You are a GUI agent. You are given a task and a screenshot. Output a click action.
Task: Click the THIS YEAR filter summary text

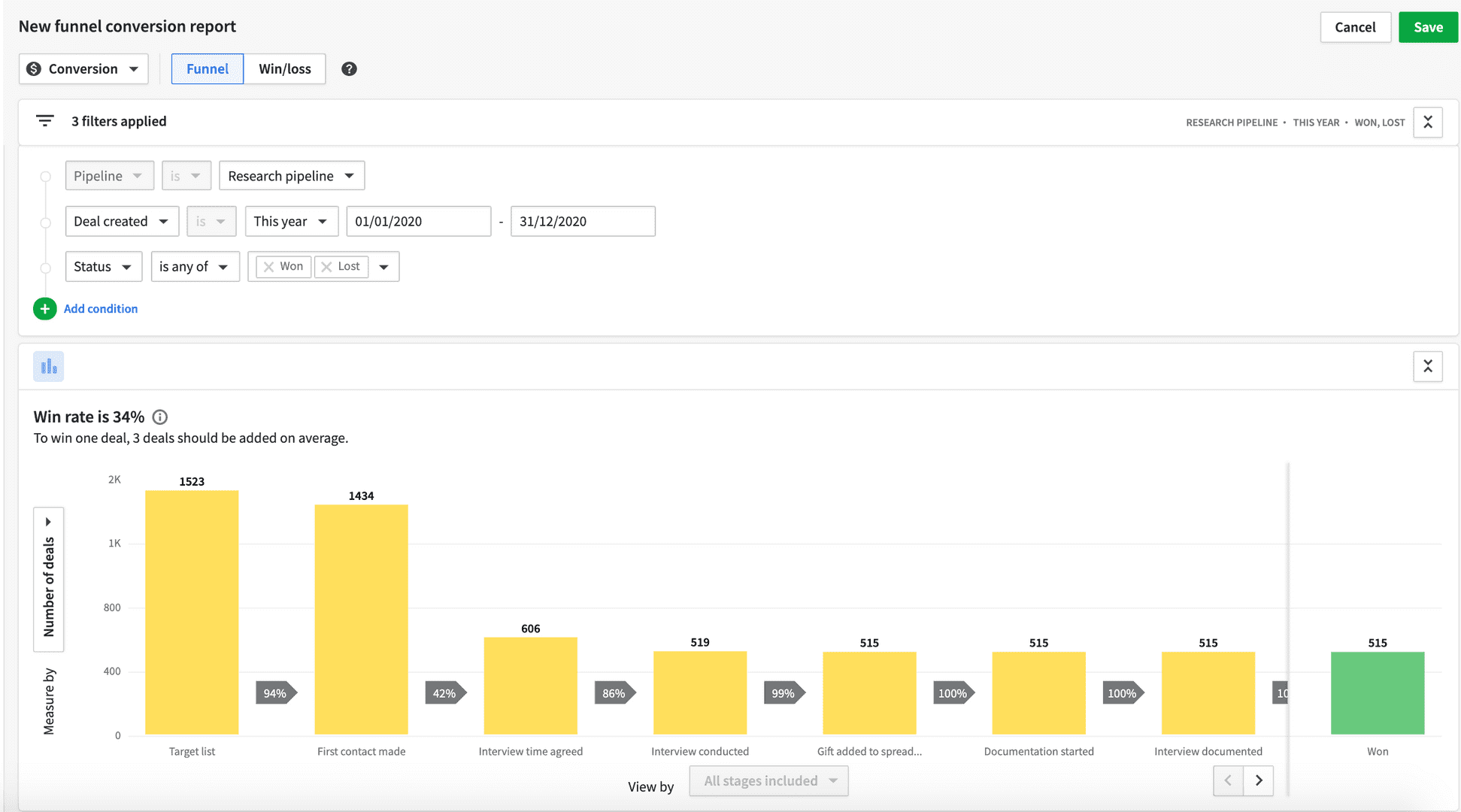click(1316, 123)
